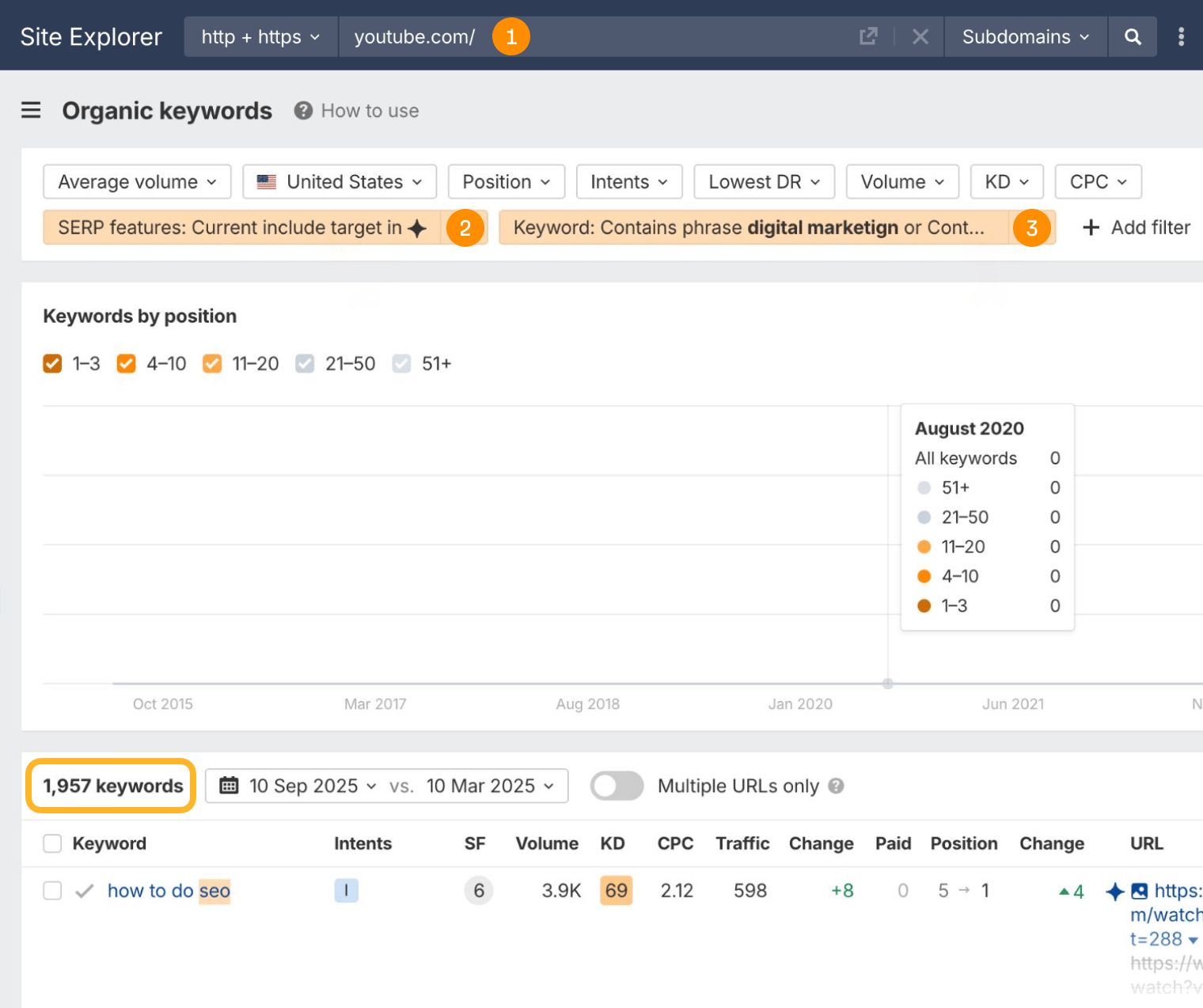The width and height of the screenshot is (1203, 1008).
Task: Turn on Multiple URLs only switch
Action: coord(617,786)
